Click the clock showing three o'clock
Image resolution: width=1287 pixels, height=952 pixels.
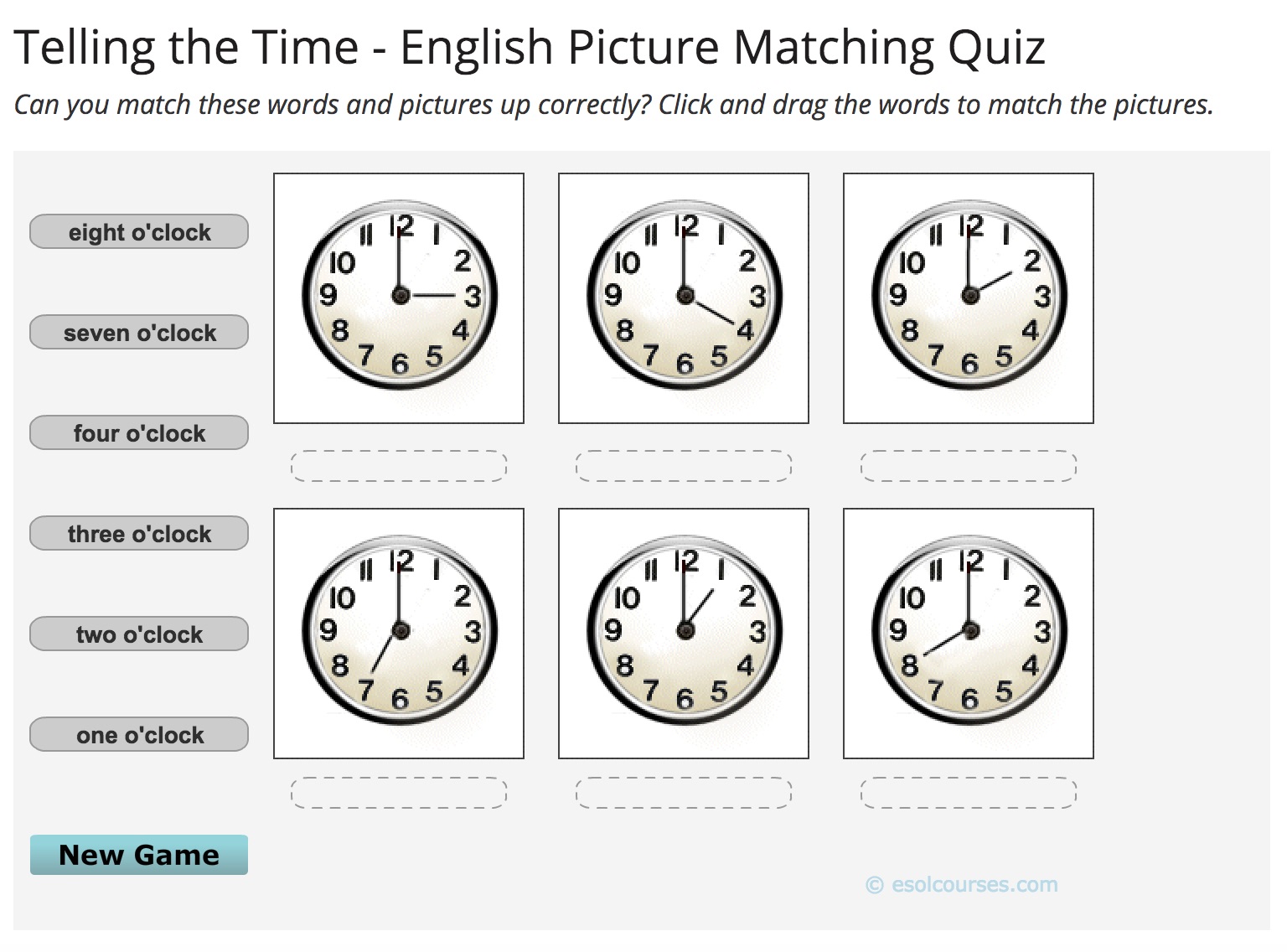point(399,297)
